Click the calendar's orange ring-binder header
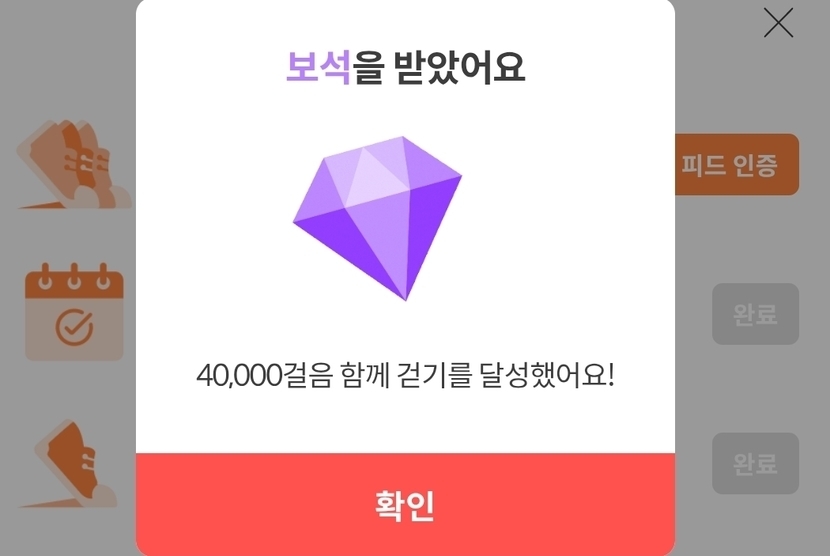The width and height of the screenshot is (830, 556). tap(74, 281)
